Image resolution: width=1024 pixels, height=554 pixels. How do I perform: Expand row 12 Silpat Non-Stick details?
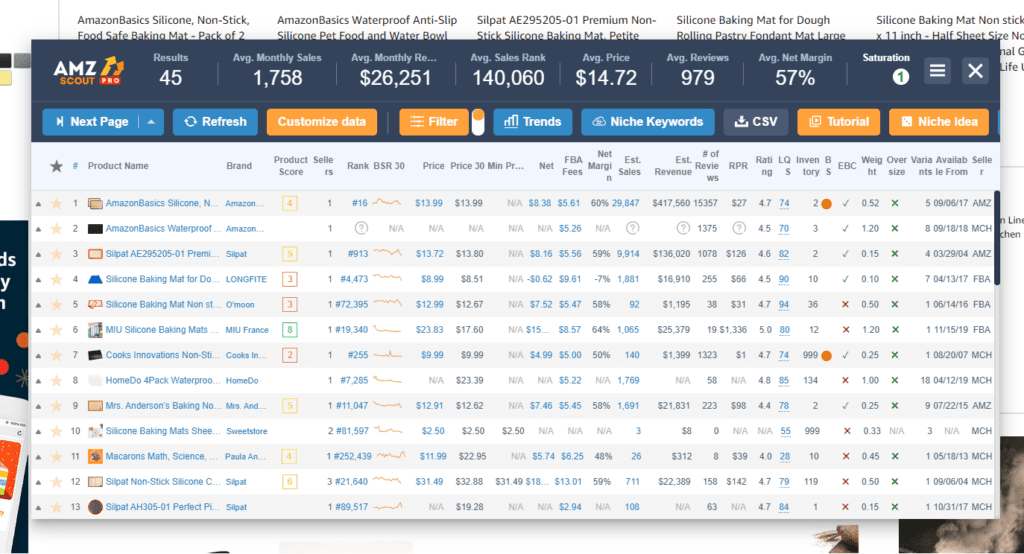coord(38,482)
